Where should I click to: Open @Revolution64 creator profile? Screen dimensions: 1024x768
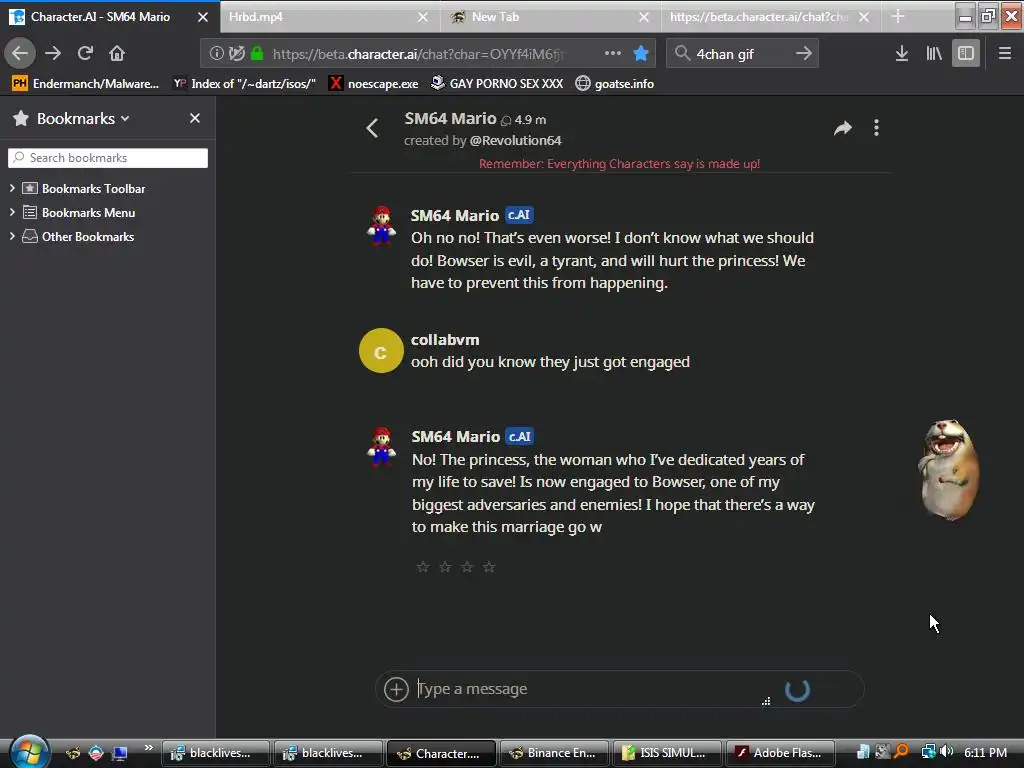515,140
